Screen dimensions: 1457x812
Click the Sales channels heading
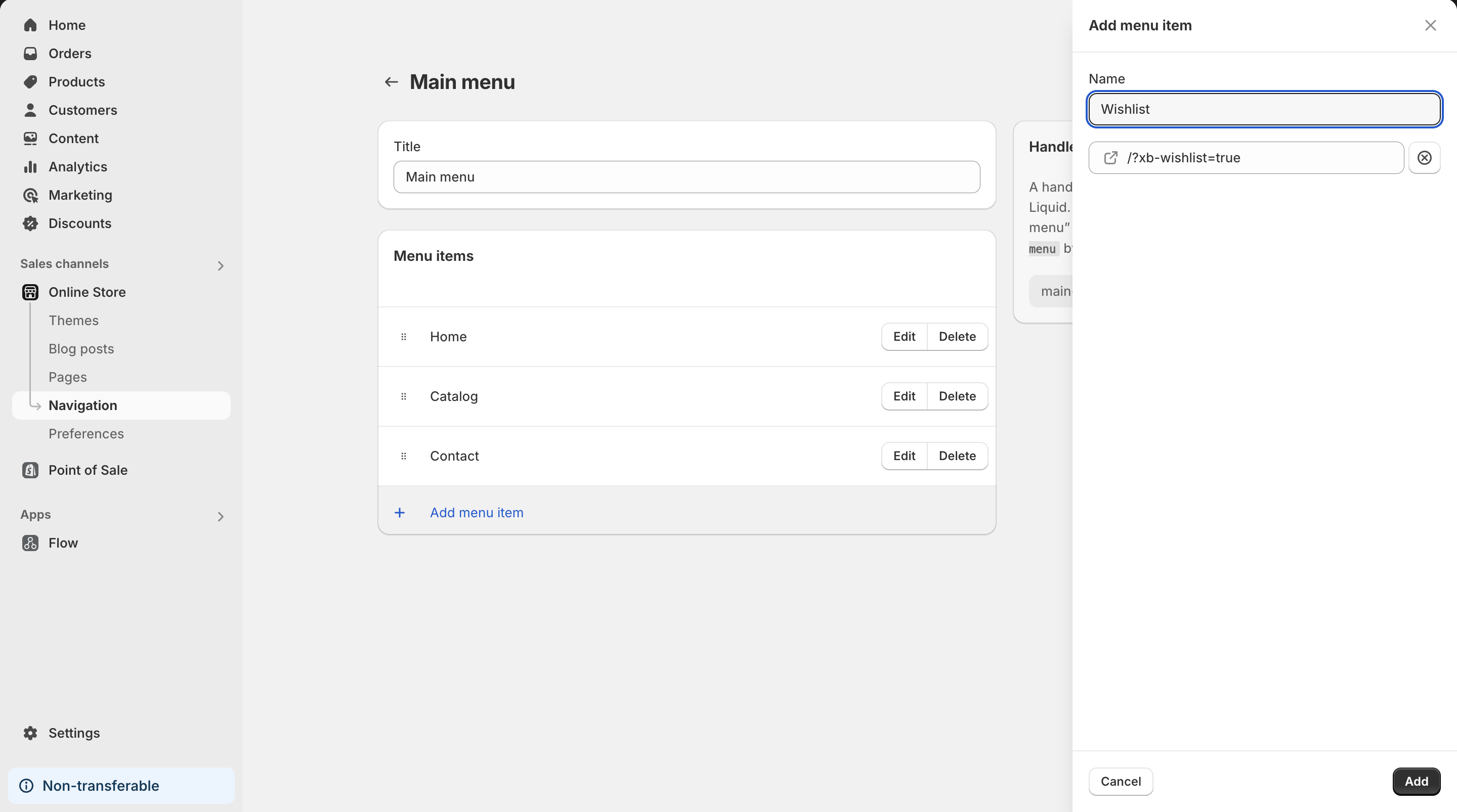(x=64, y=263)
